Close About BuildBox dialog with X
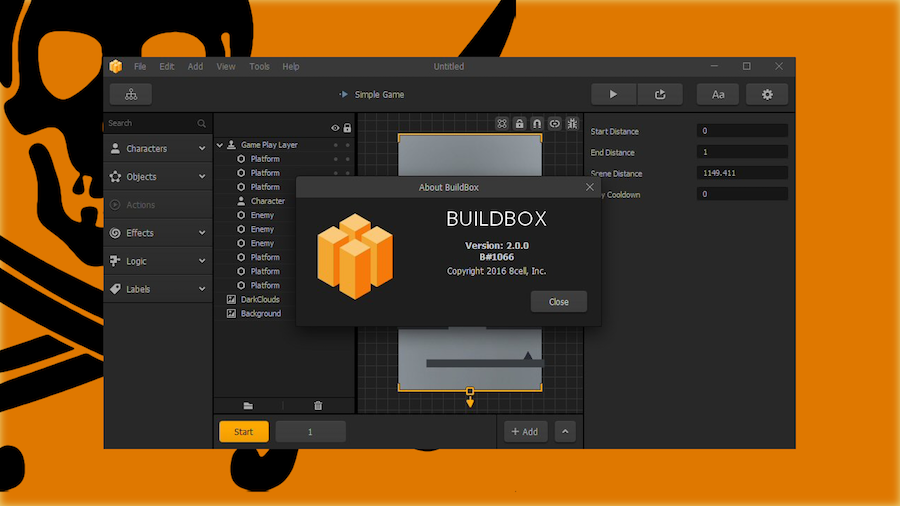 tap(589, 187)
